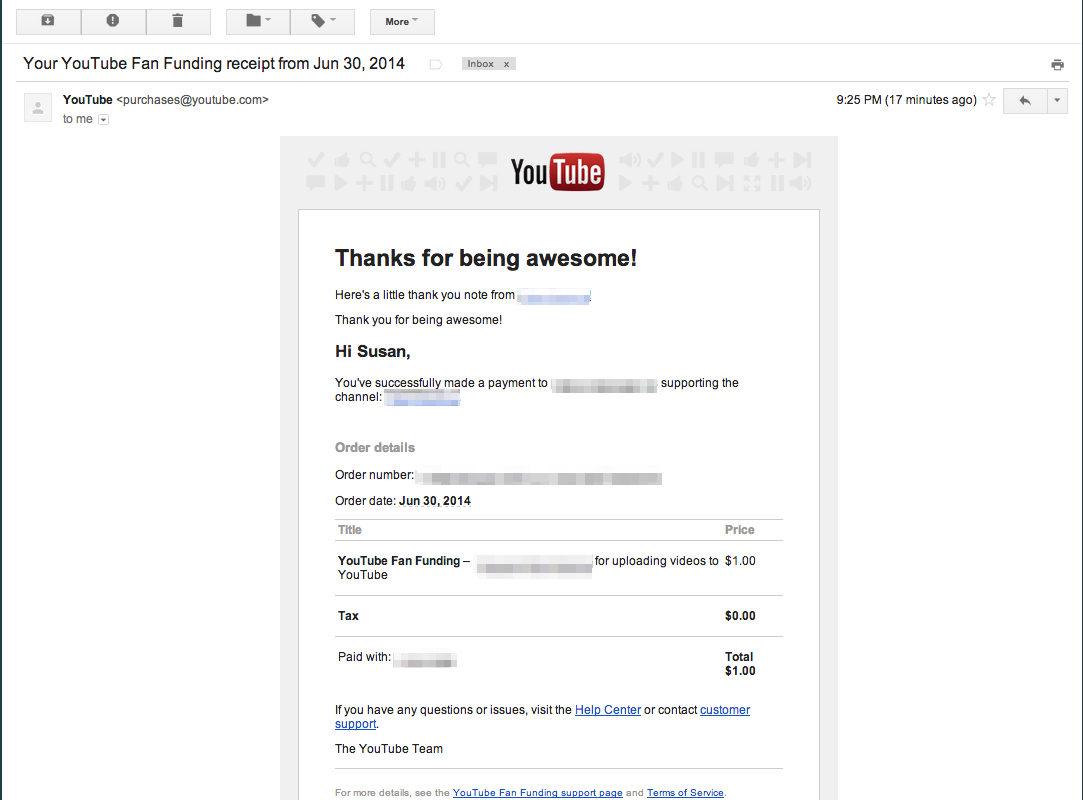Open the Help Center link
The height and width of the screenshot is (800, 1083).
pyautogui.click(x=608, y=709)
